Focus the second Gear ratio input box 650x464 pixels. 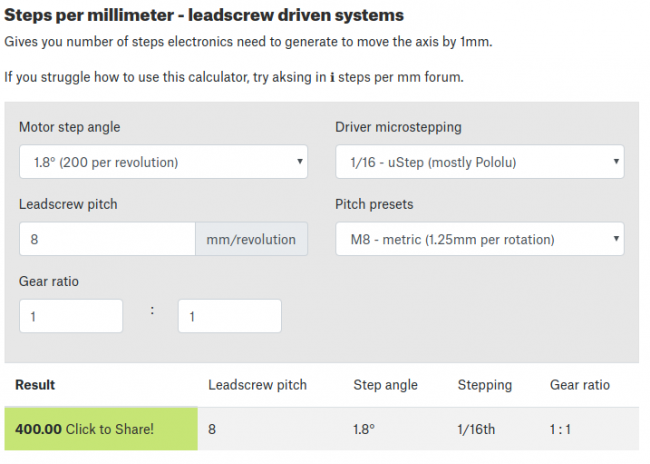(229, 316)
